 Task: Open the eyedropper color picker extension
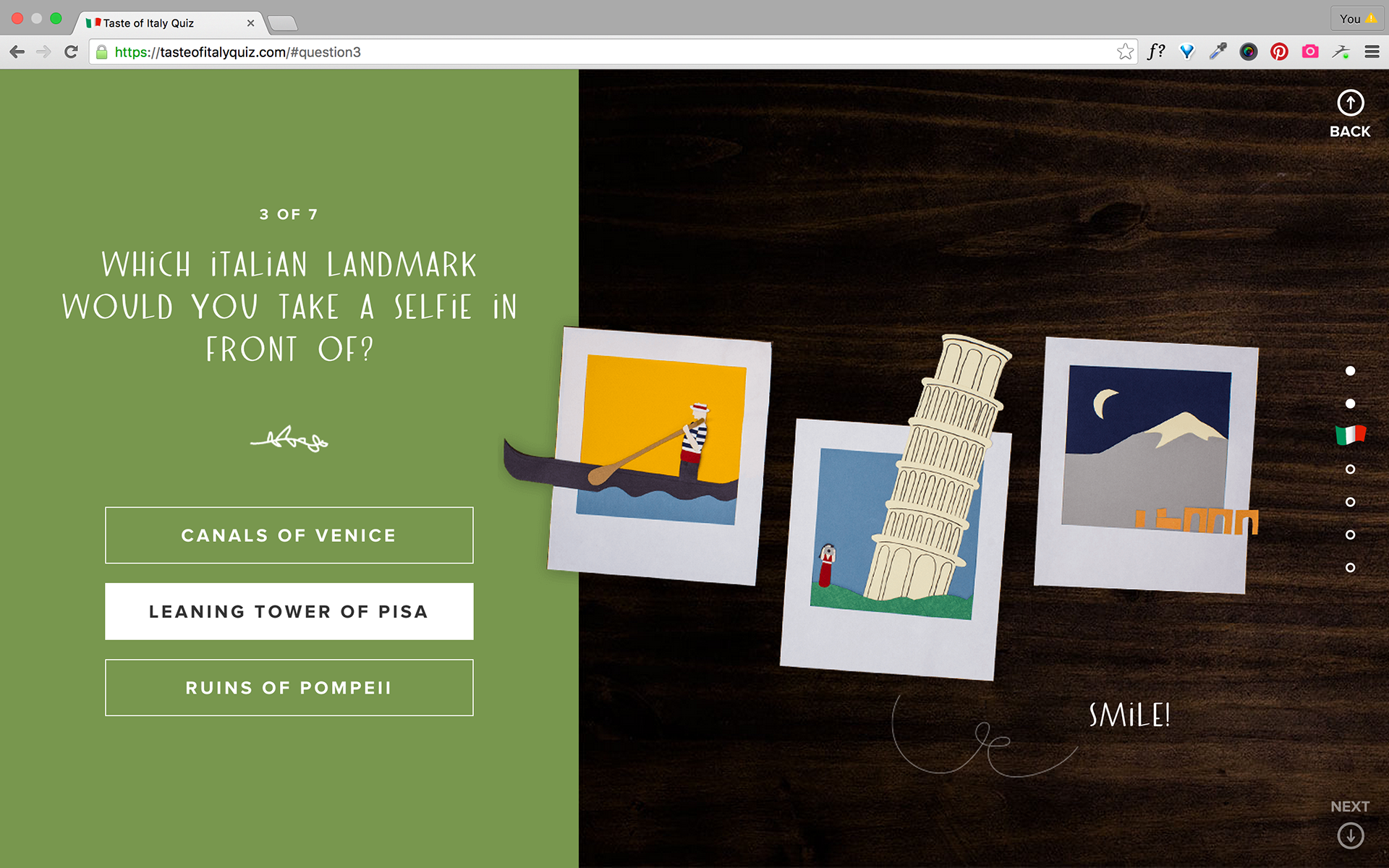[x=1218, y=52]
